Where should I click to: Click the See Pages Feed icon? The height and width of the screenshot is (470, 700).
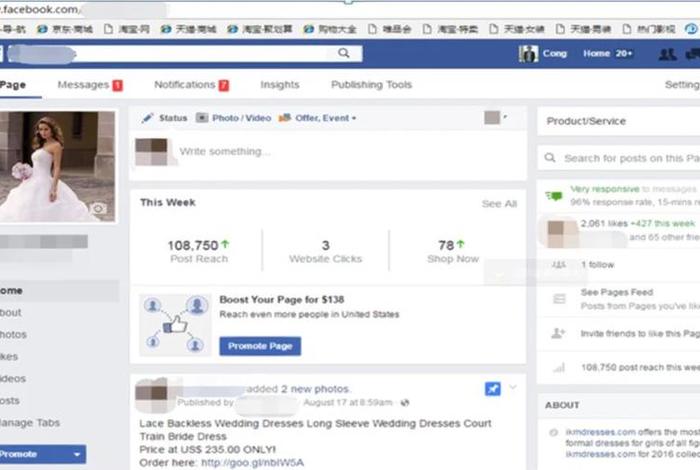[x=559, y=298]
